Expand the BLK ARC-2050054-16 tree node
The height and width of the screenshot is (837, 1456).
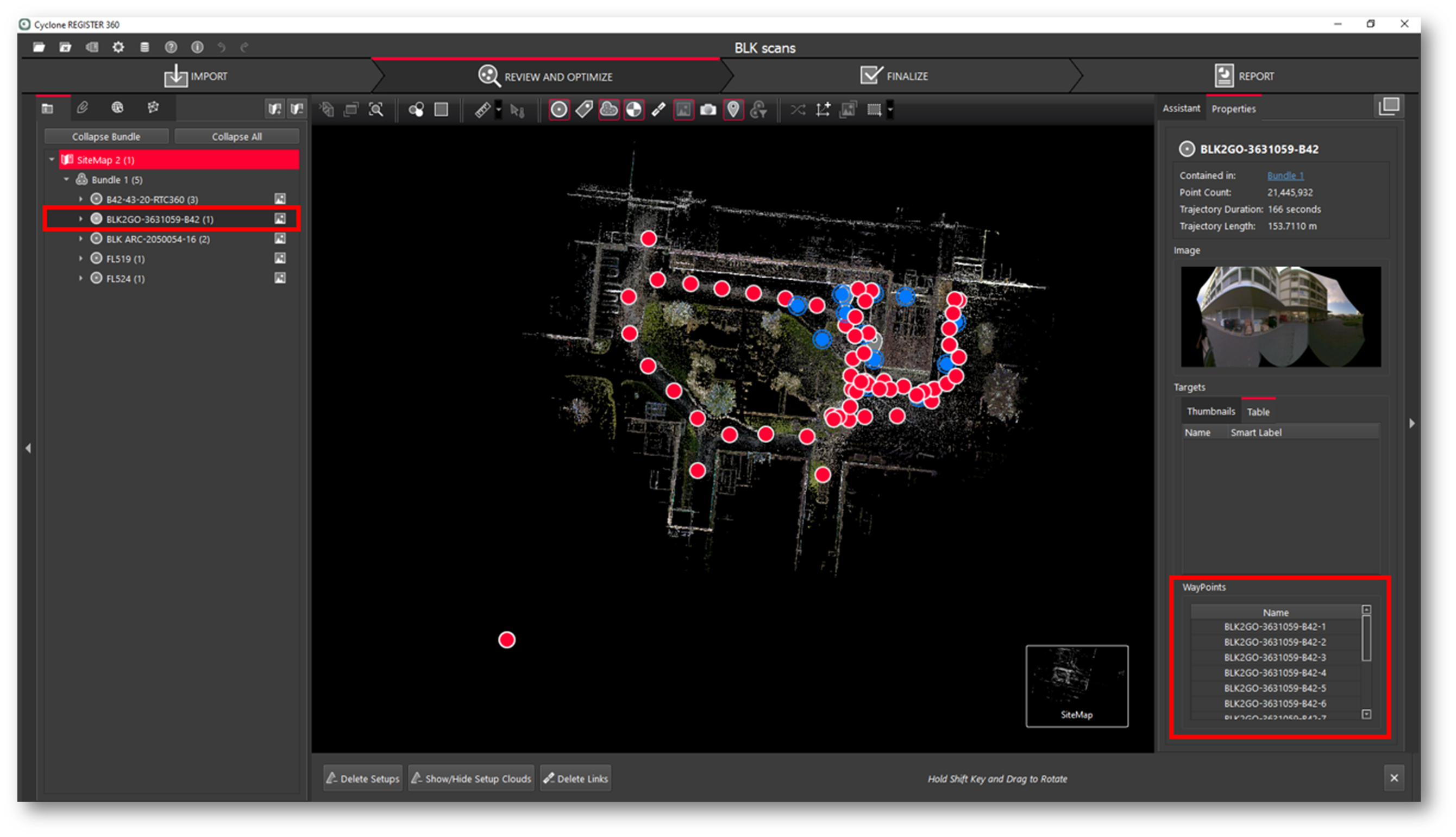coord(80,238)
